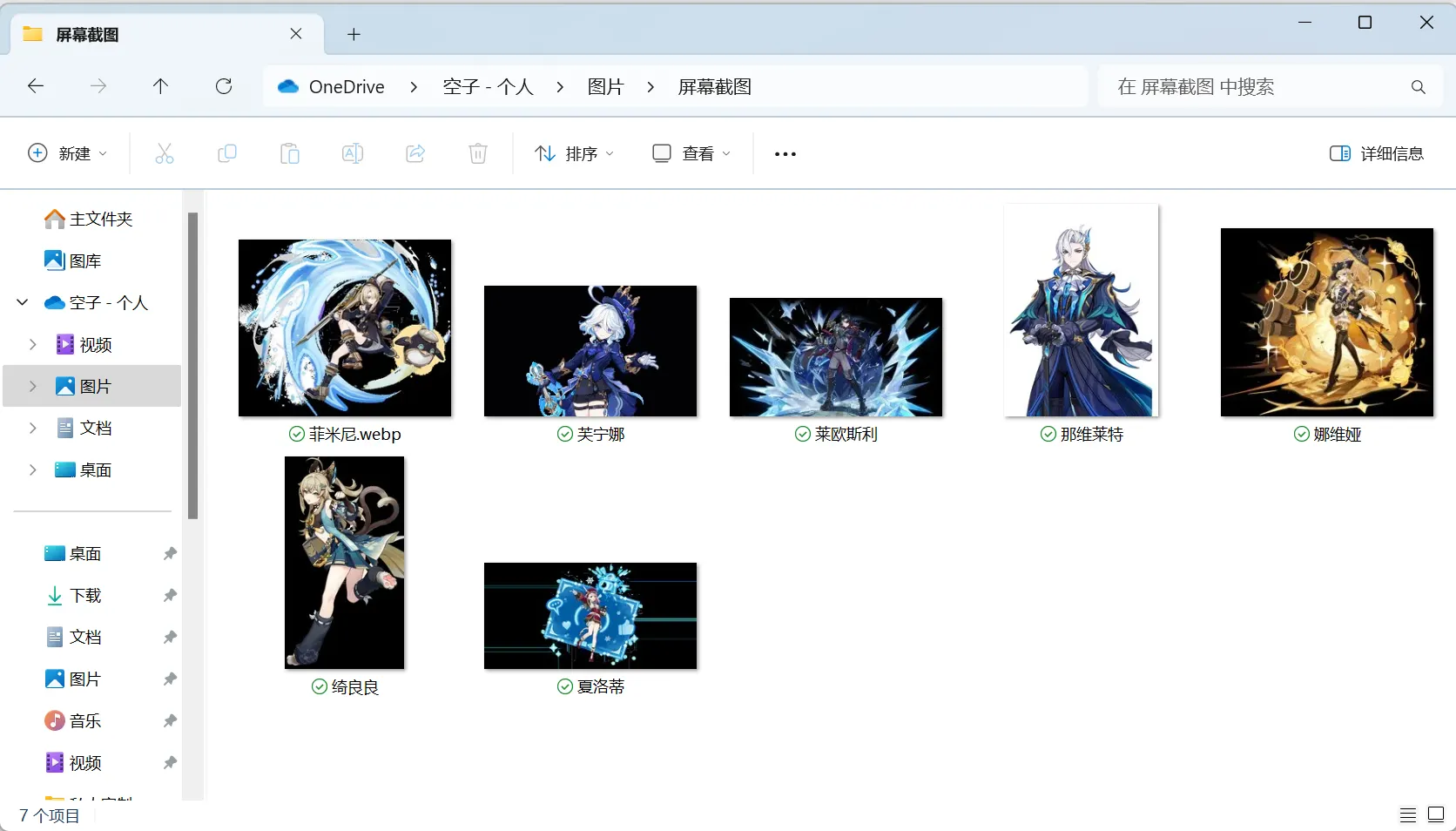
Task: Click the Delete trash icon
Action: (x=478, y=154)
